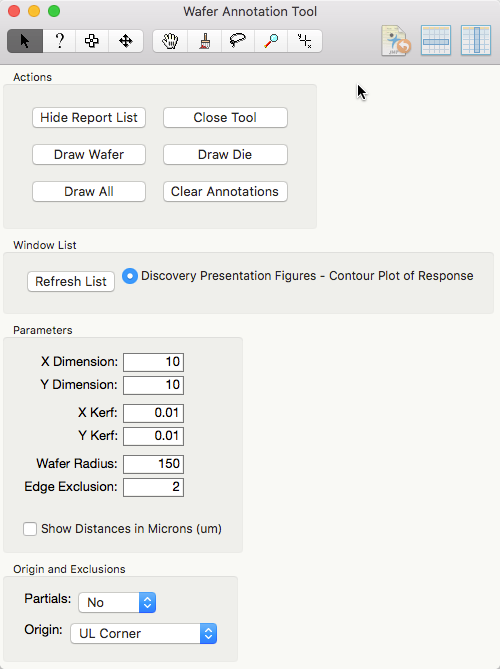The image size is (500, 669).
Task: Select the arrow pointer tool
Action: click(25, 41)
